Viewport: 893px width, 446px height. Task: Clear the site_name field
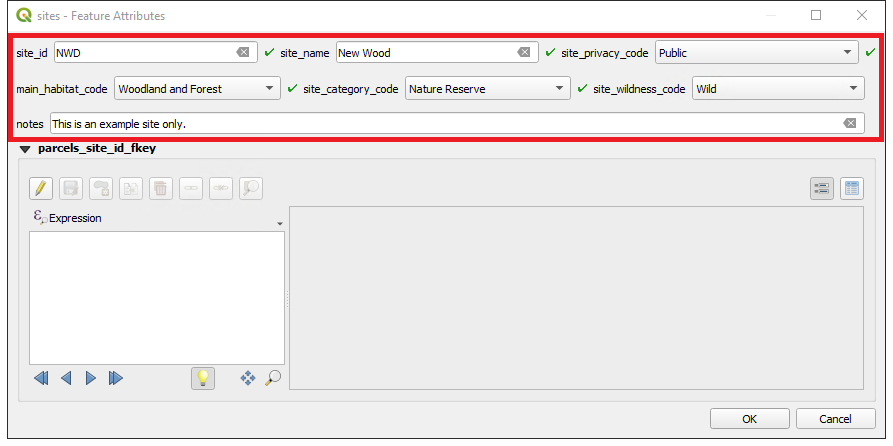click(x=524, y=52)
